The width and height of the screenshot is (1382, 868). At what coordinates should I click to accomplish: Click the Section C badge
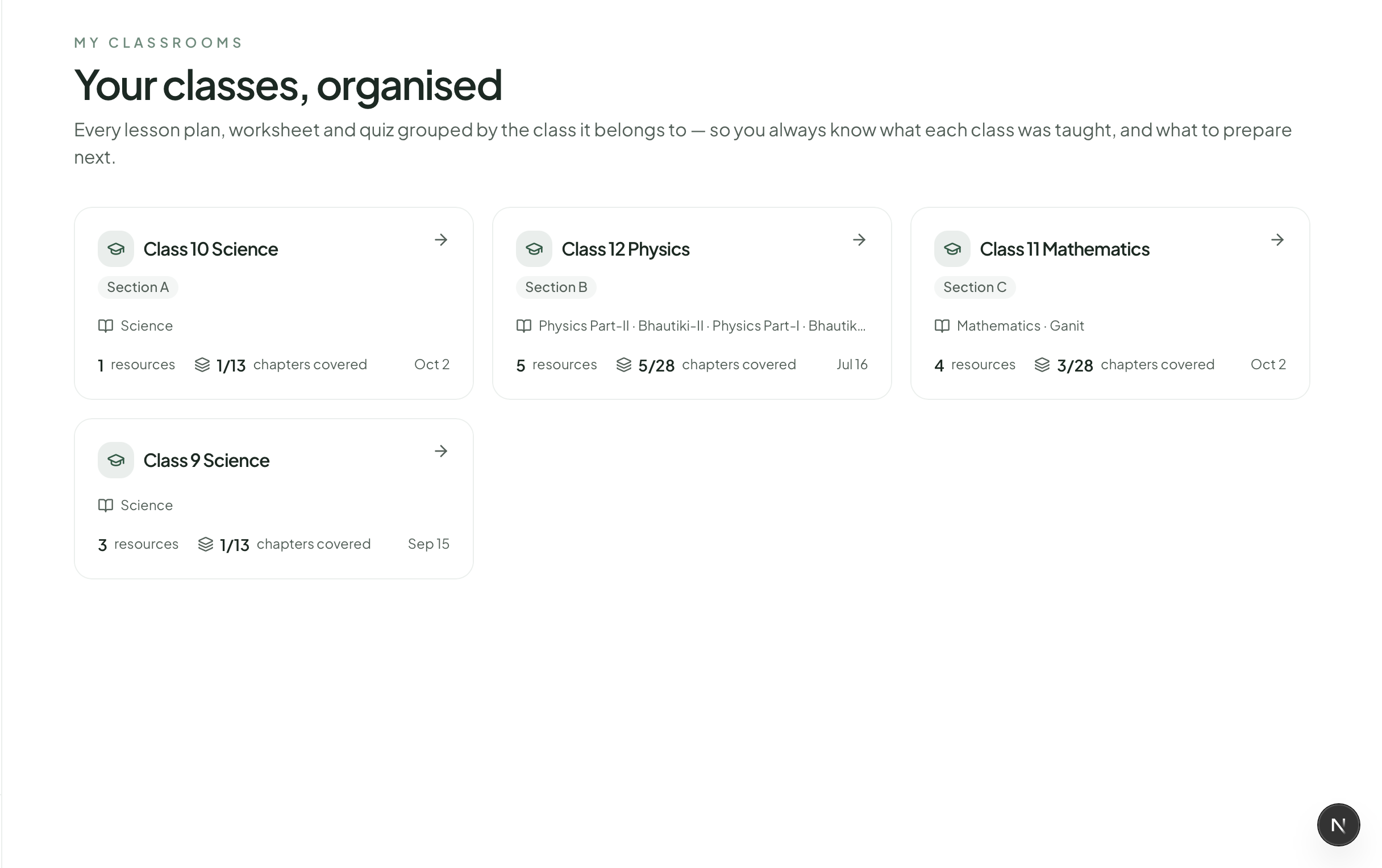pos(975,287)
